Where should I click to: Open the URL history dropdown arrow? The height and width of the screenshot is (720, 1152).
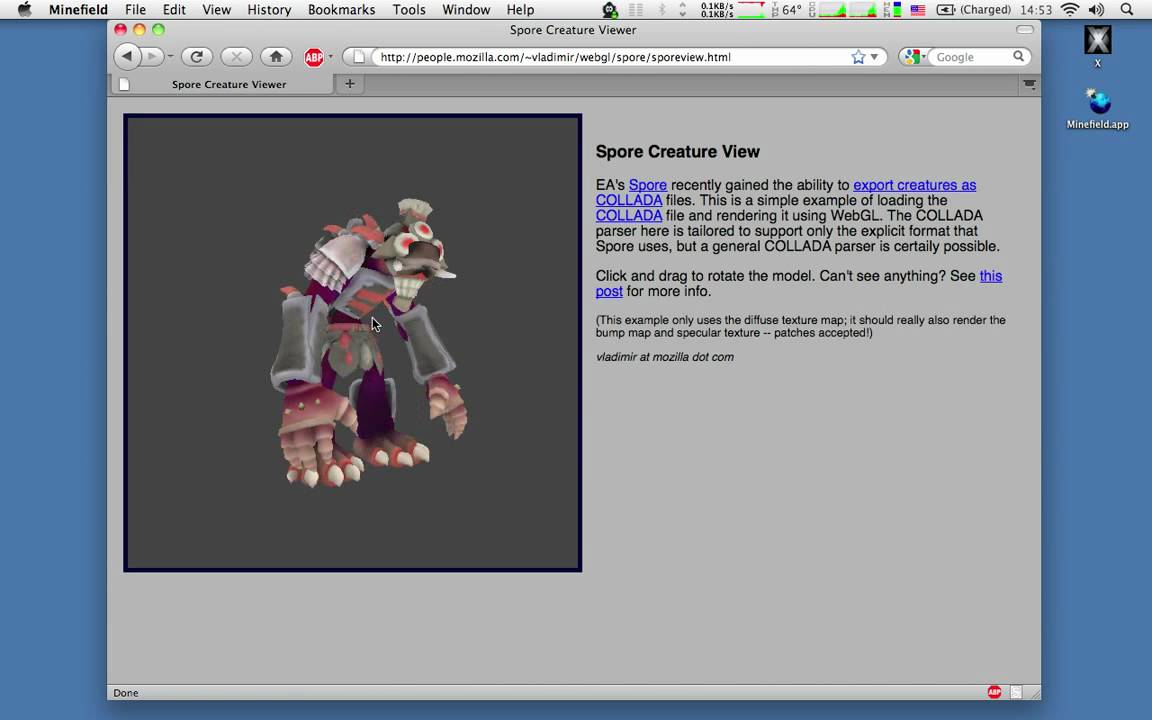tap(874, 57)
